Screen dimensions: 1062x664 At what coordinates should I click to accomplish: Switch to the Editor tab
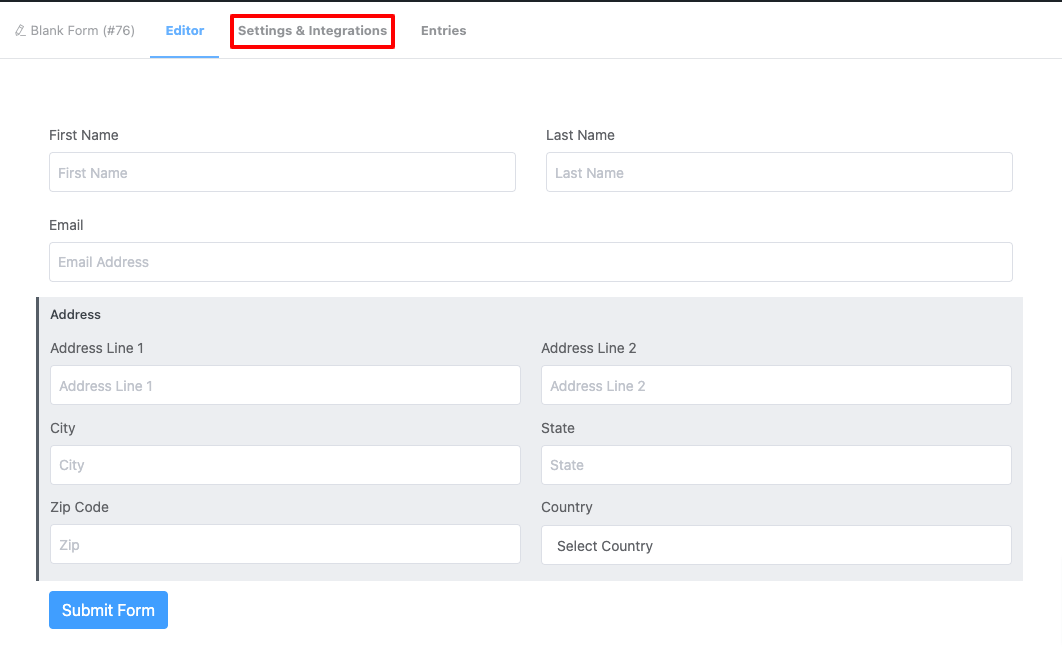185,30
